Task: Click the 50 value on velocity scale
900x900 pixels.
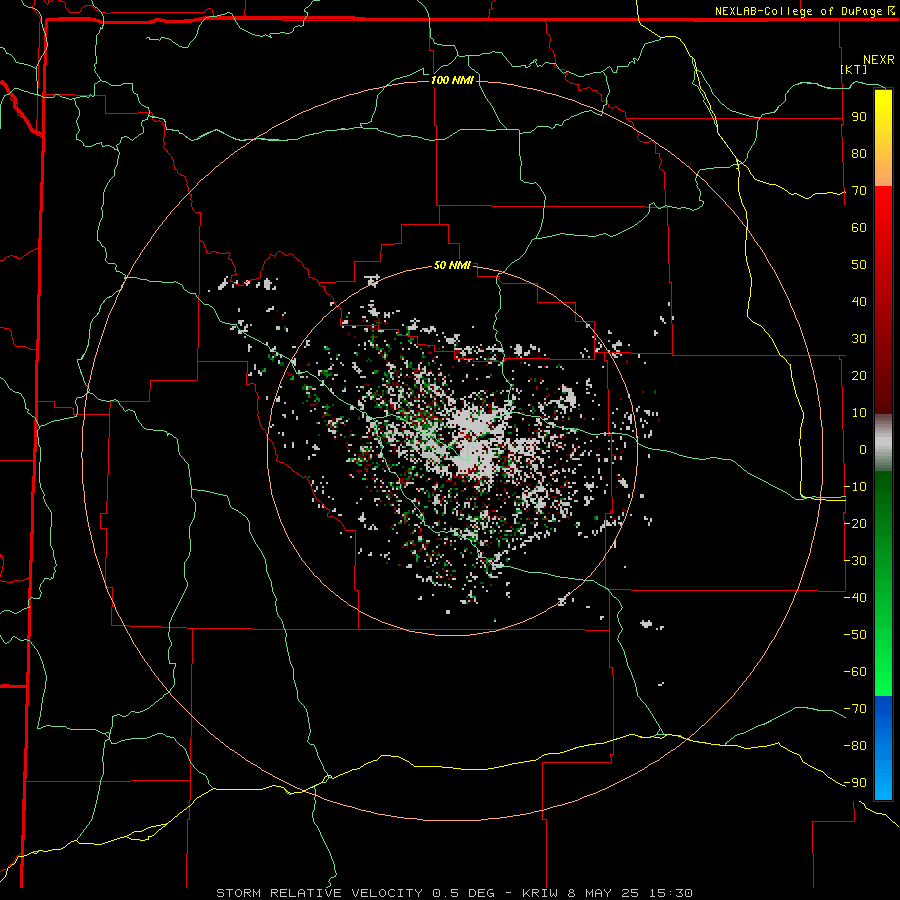Action: click(x=859, y=265)
